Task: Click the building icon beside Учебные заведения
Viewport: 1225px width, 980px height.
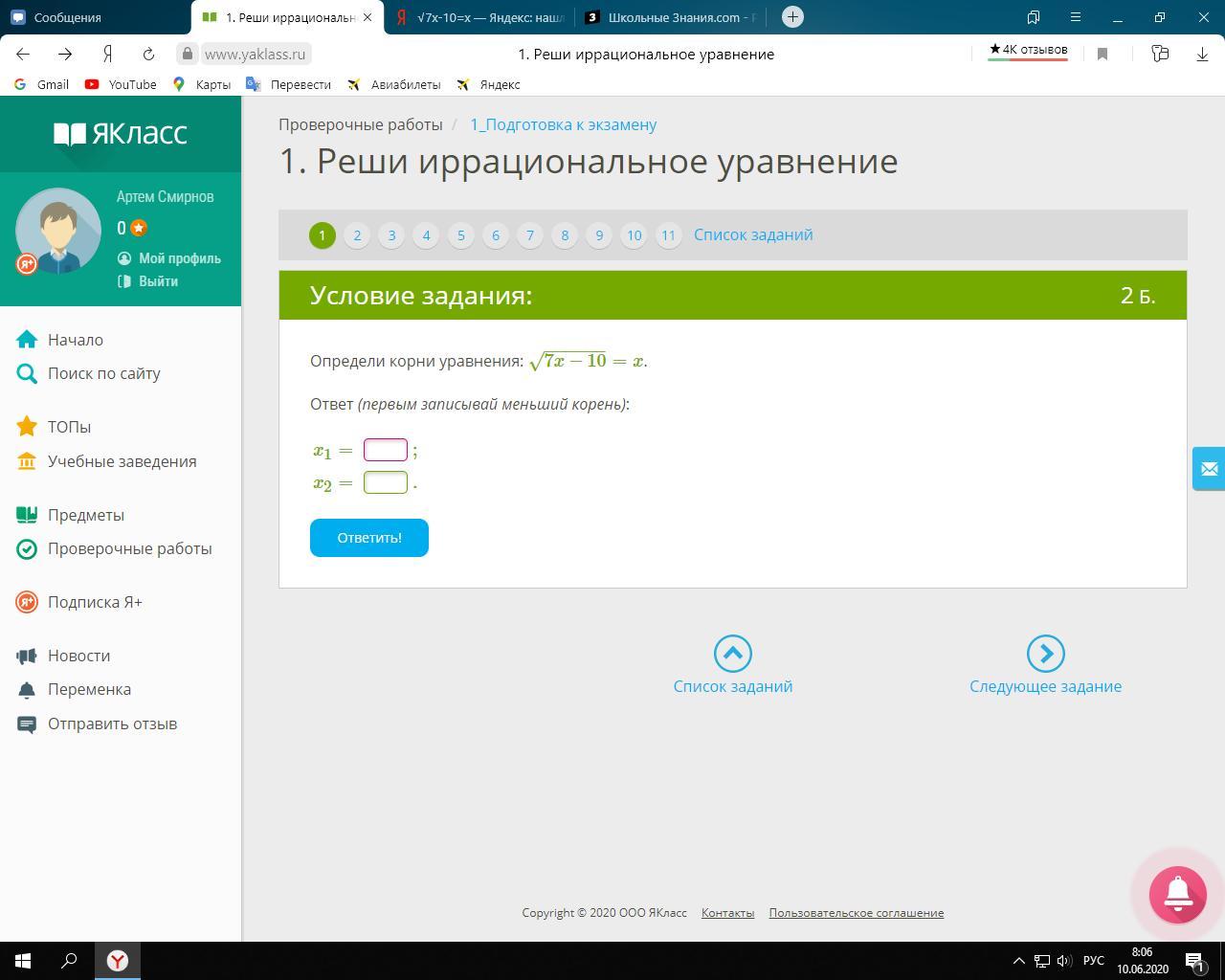Action: [27, 461]
